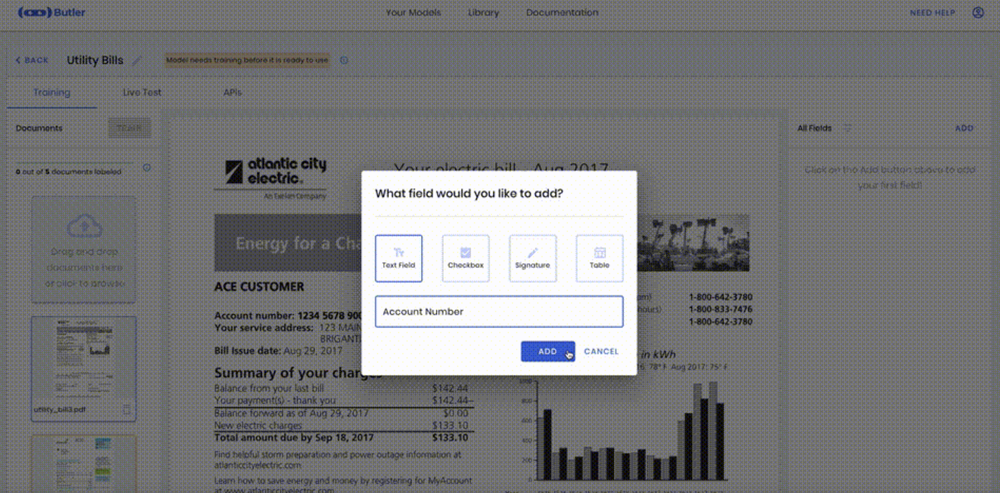Switch to the Live Test tab

(142, 92)
